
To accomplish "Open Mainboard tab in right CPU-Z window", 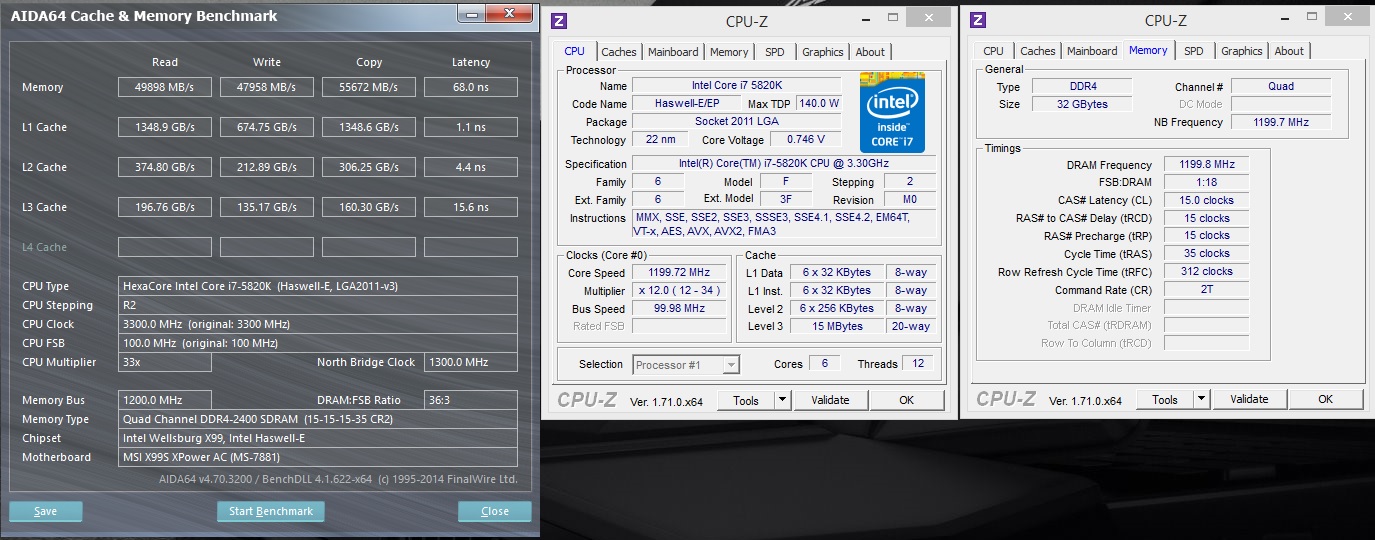I will 1092,51.
